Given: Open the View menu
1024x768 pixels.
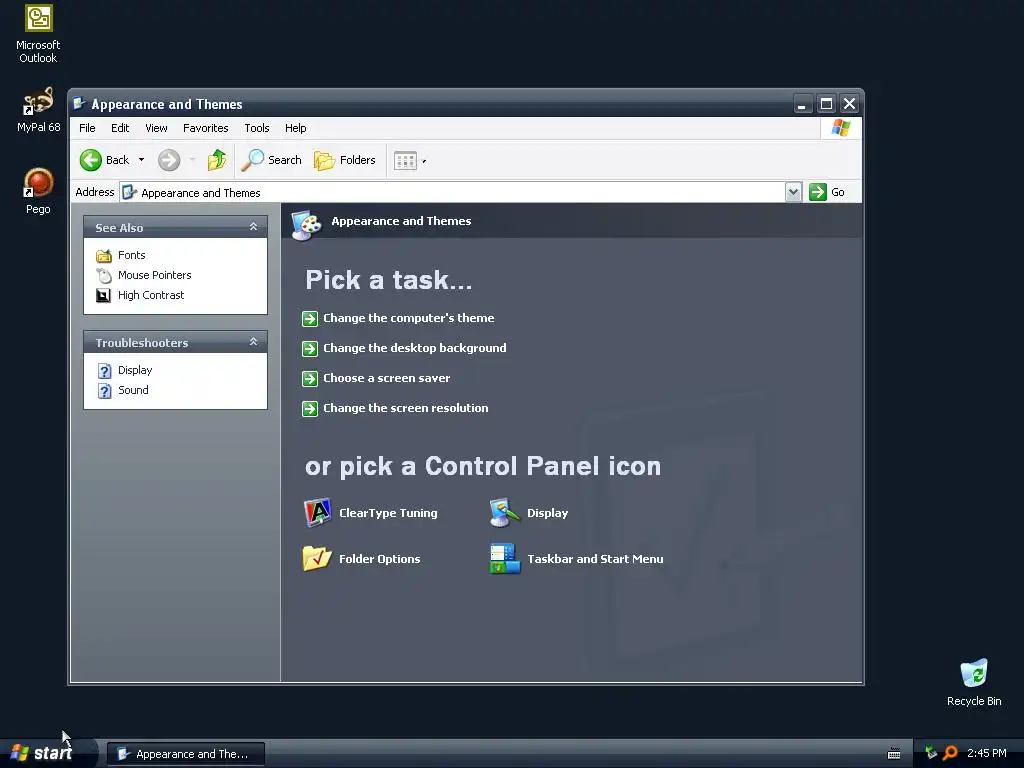Looking at the screenshot, I should pos(156,128).
